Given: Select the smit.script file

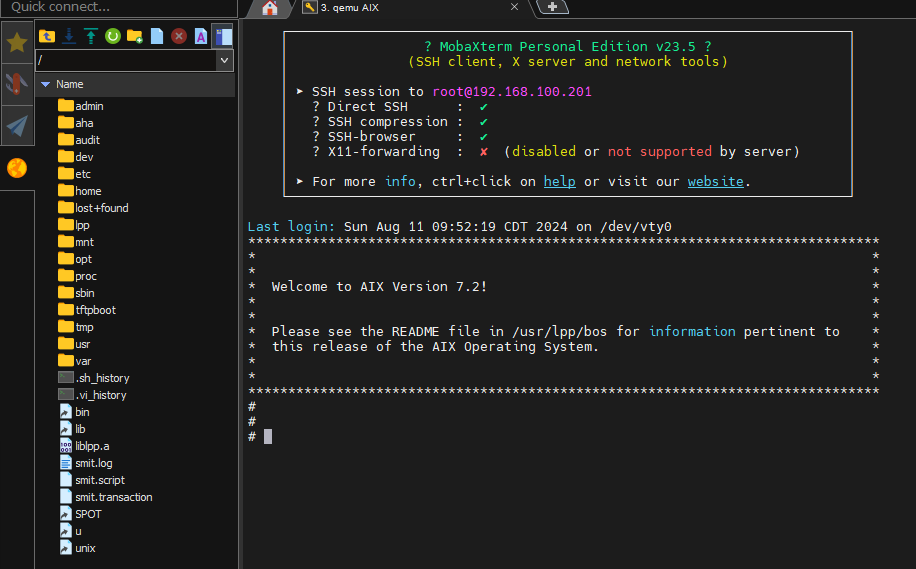Looking at the screenshot, I should (92, 480).
